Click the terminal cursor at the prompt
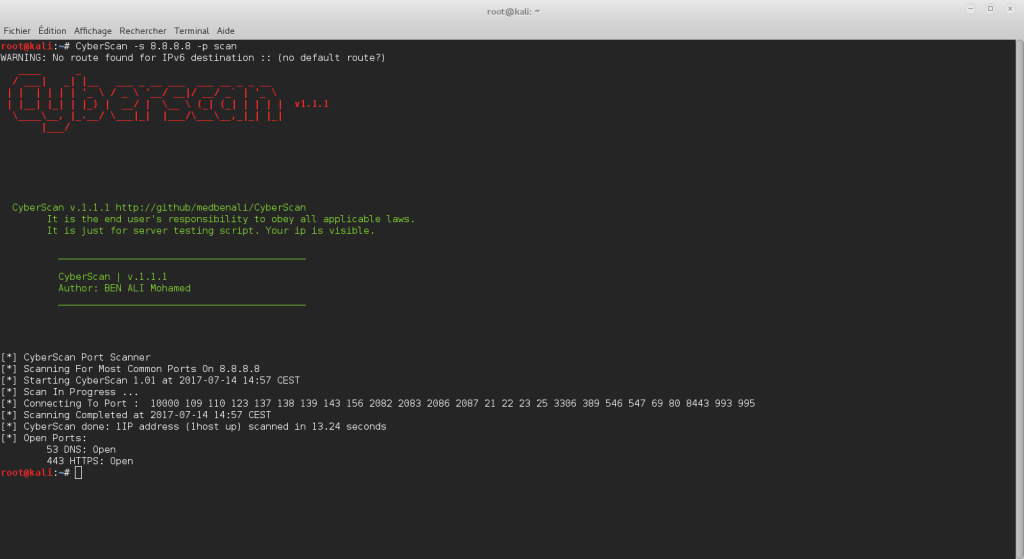This screenshot has height=559, width=1024. pyautogui.click(x=78, y=472)
